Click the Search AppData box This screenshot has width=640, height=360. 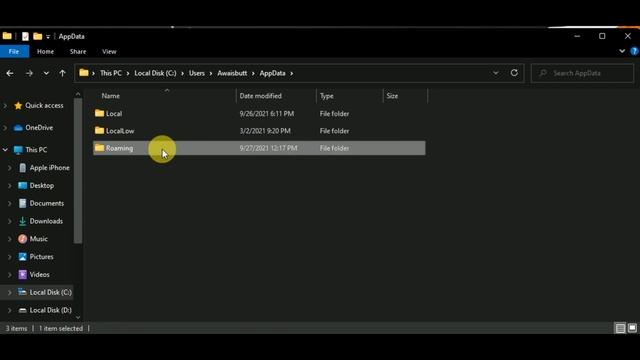click(582, 73)
